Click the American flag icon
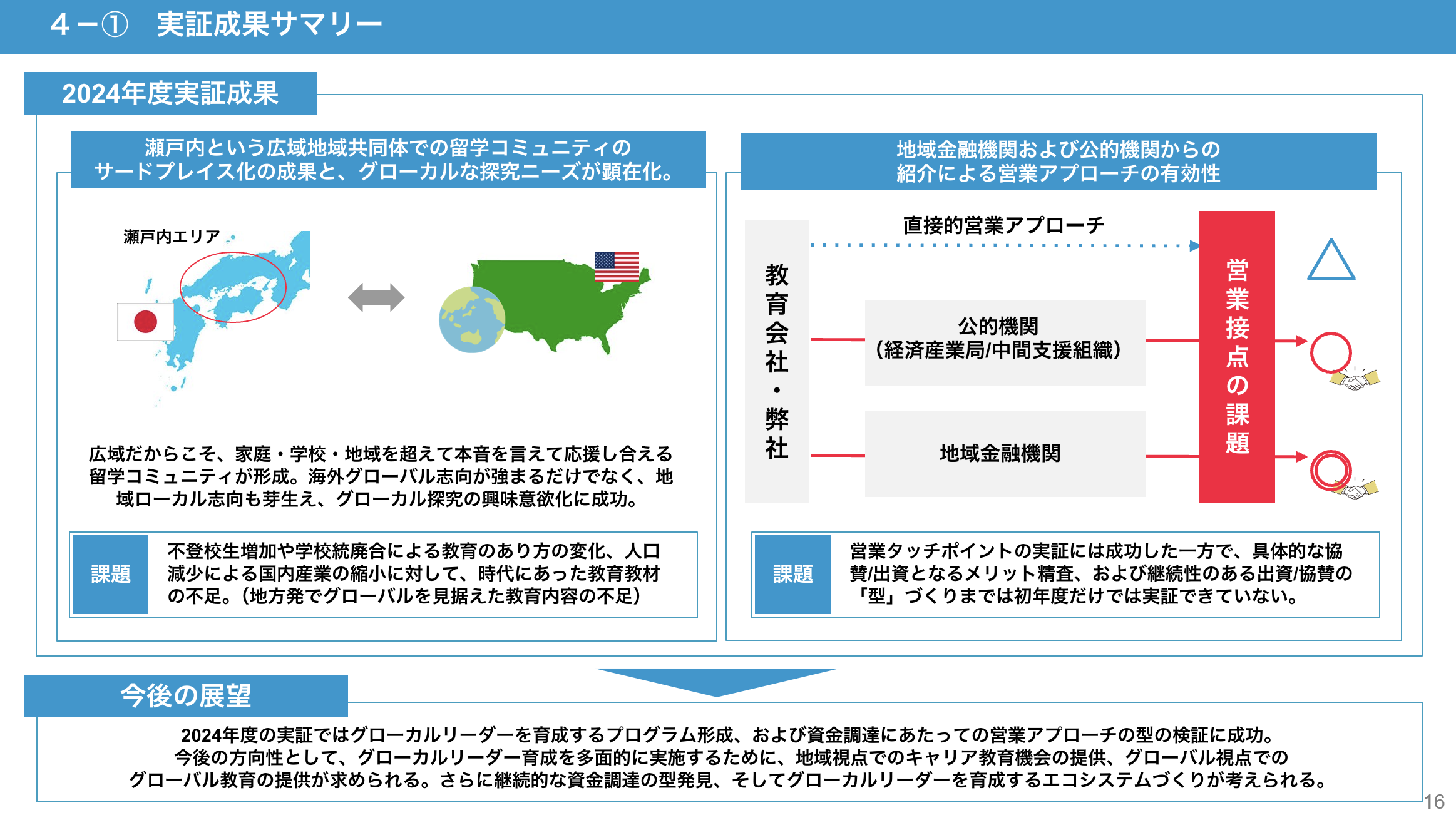 [x=617, y=267]
